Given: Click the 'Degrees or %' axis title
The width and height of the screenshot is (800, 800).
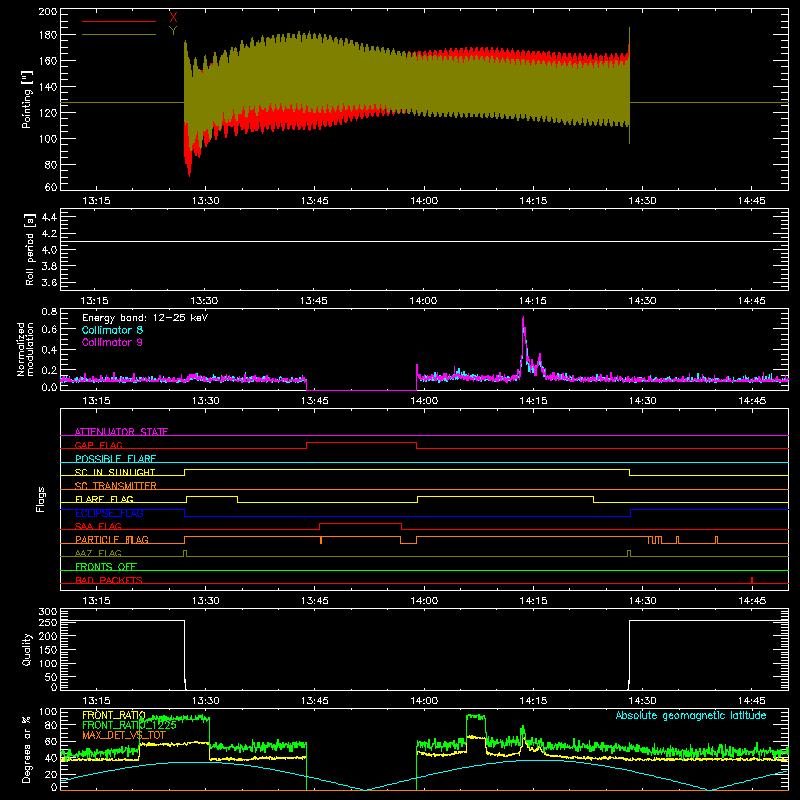Looking at the screenshot, I should 27,749.
